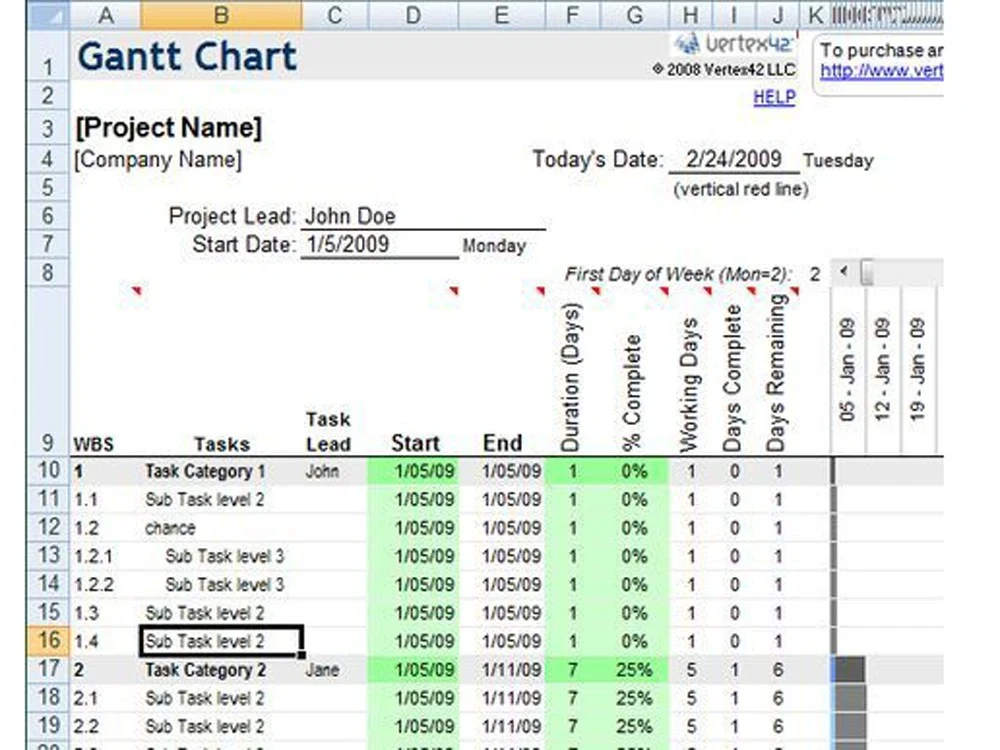The width and height of the screenshot is (1000, 750).
Task: Click the Gantt Chart title cell
Action: (187, 55)
